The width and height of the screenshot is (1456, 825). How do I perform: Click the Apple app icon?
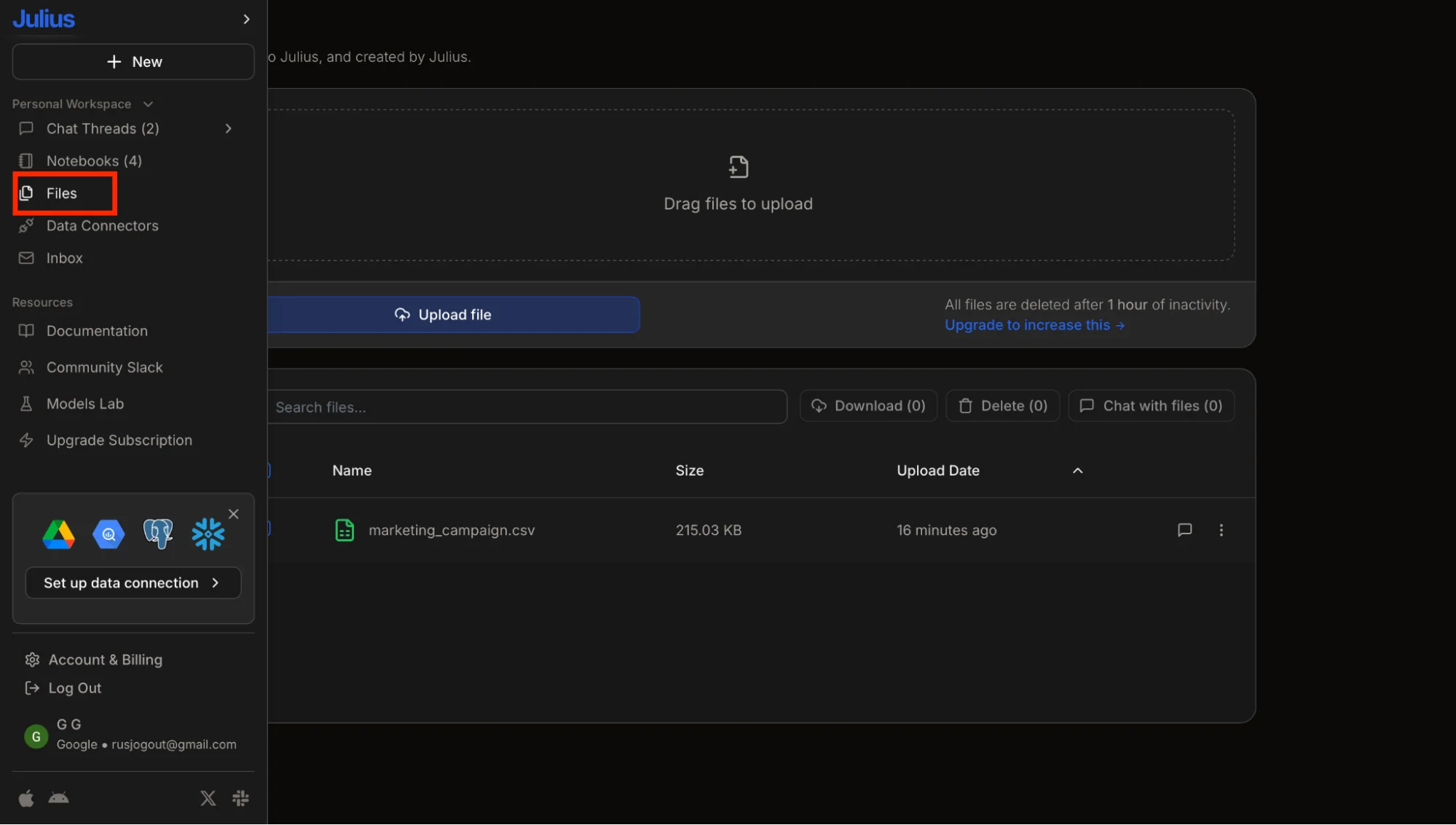tap(26, 799)
